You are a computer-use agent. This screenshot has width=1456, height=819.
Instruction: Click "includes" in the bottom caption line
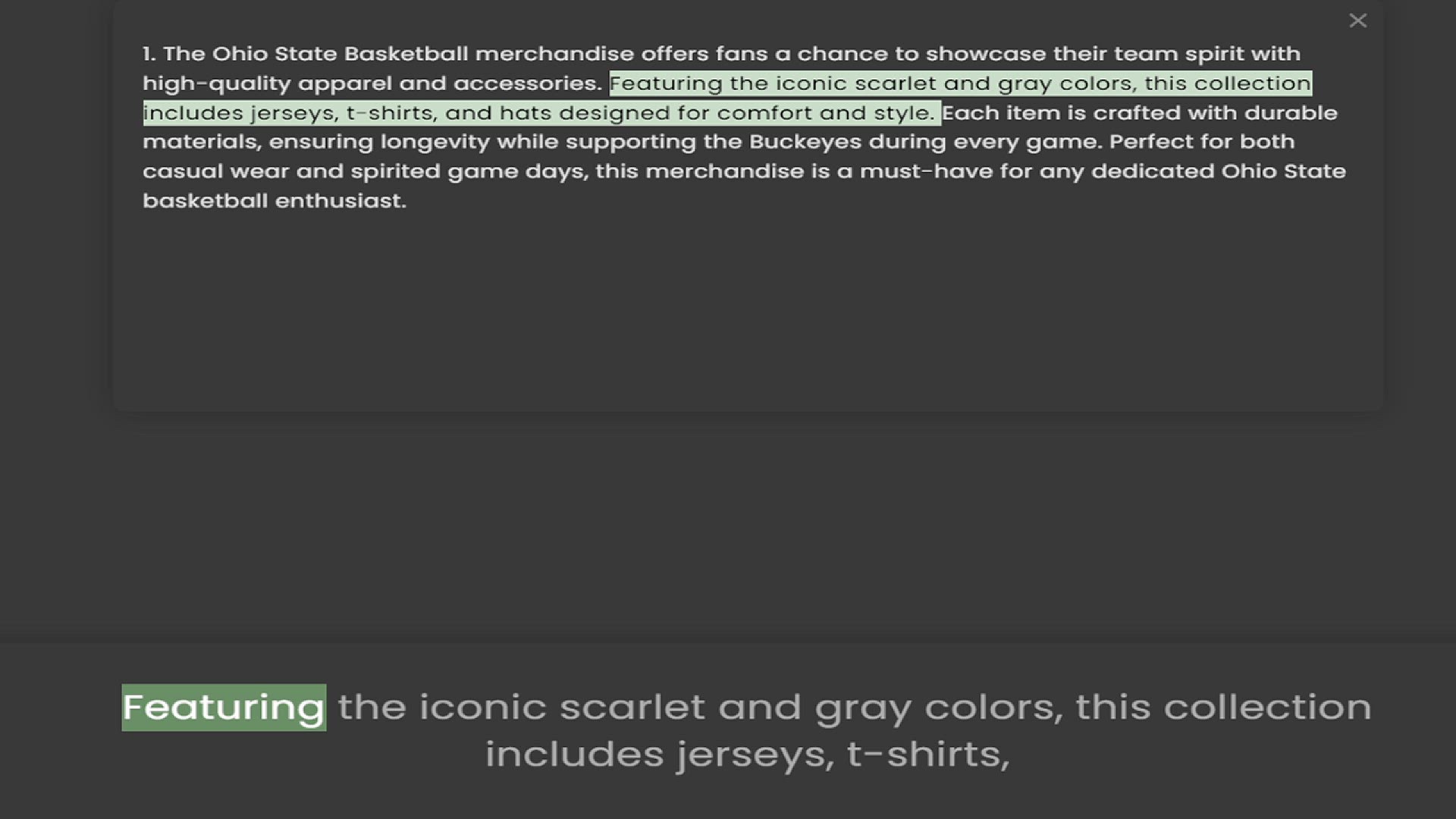574,754
